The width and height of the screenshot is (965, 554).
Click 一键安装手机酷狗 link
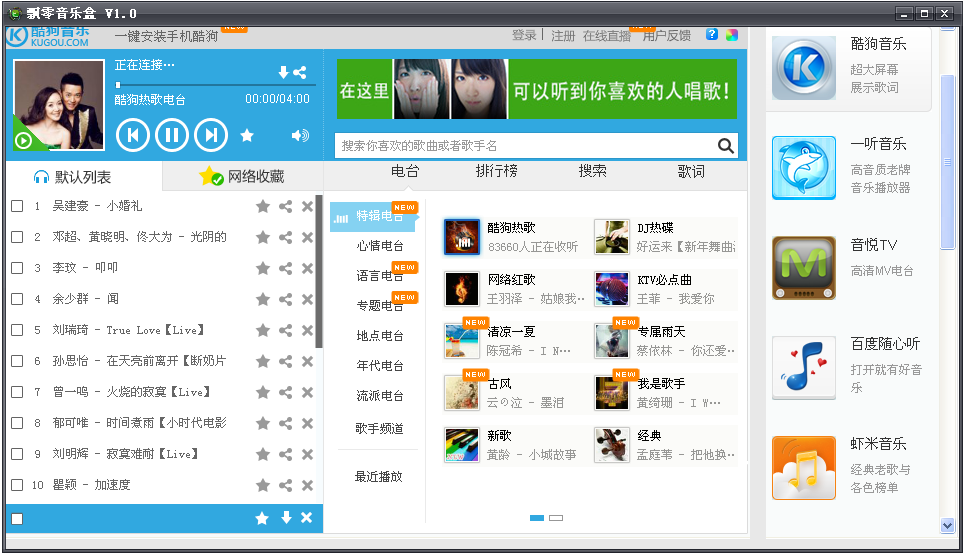tap(166, 36)
